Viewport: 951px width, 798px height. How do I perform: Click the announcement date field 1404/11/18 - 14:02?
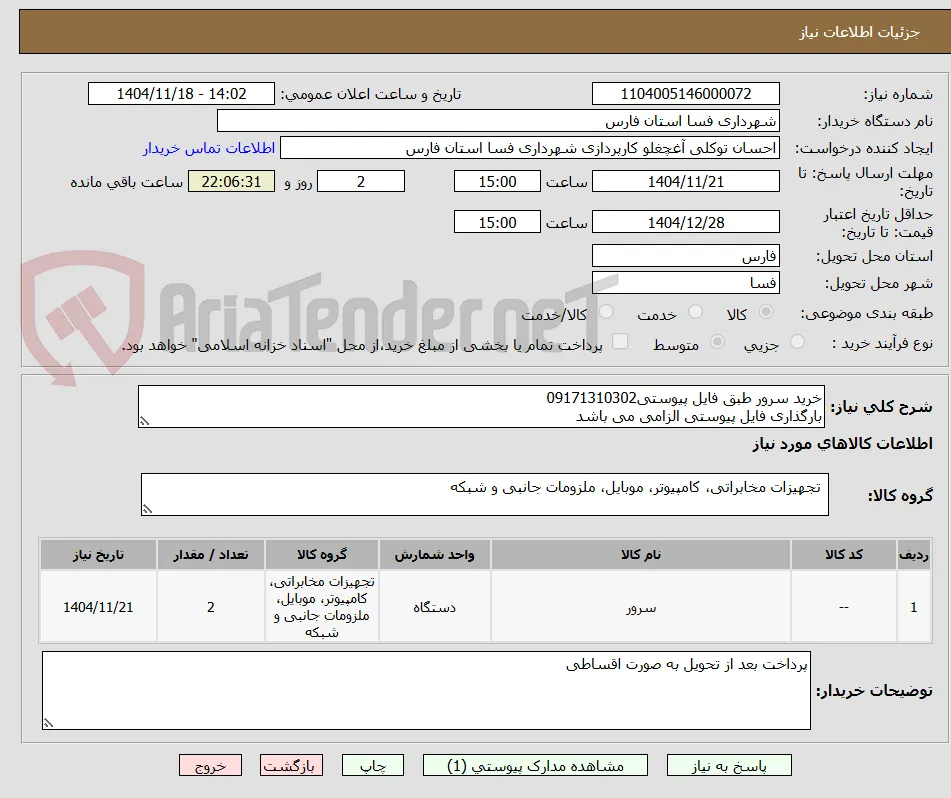181,94
